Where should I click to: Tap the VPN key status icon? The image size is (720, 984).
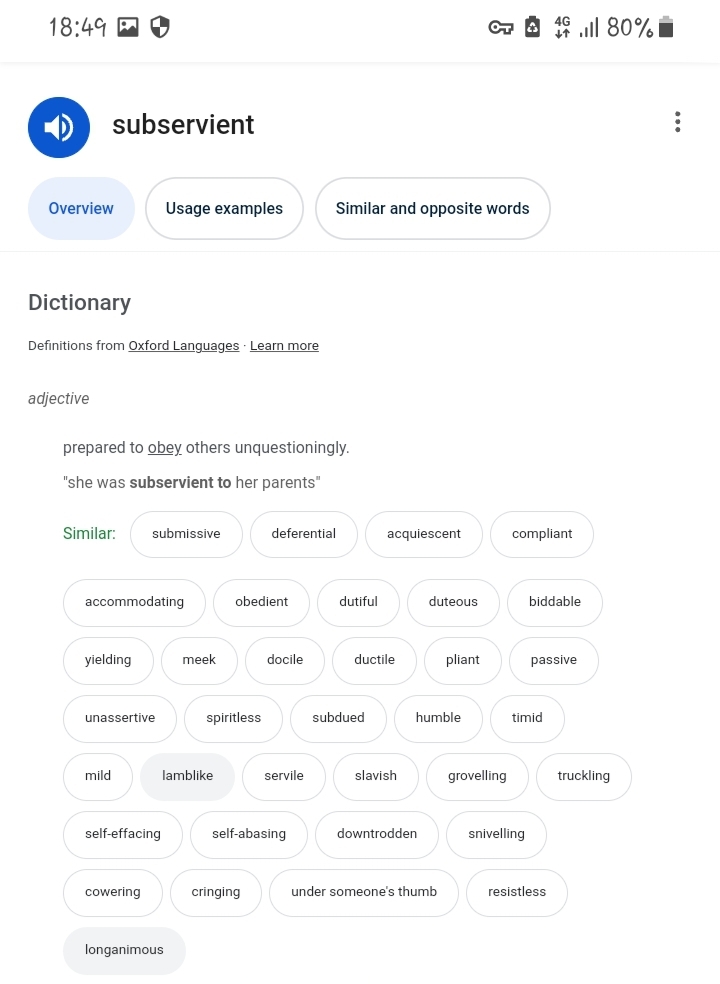500,28
